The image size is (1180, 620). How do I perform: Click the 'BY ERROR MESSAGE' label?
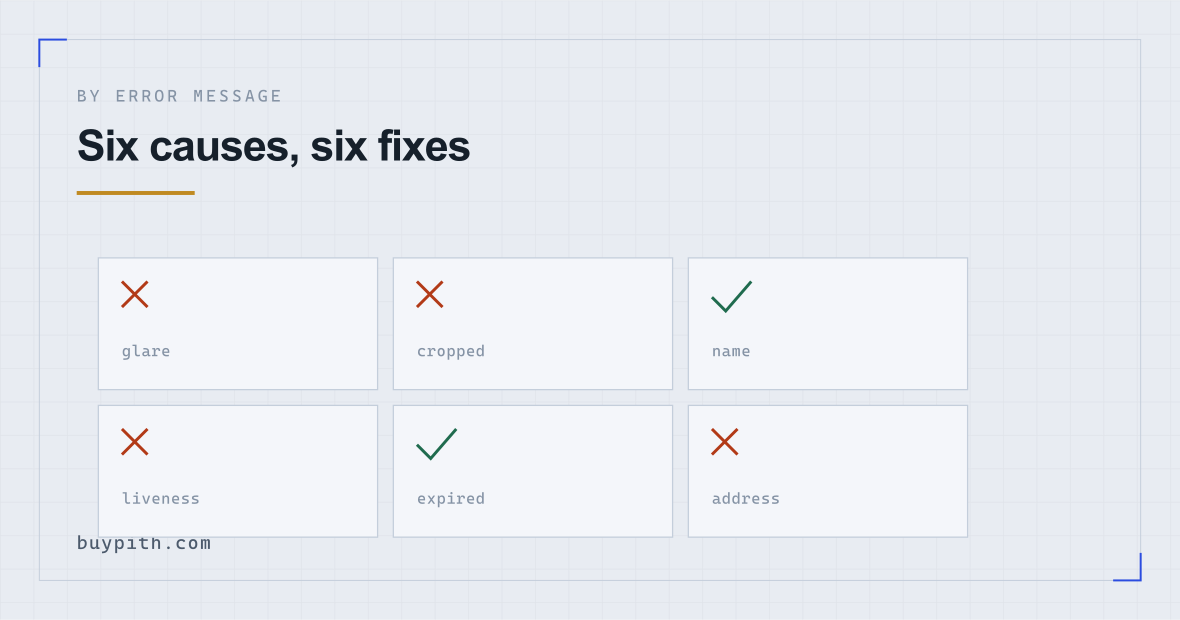pos(179,96)
